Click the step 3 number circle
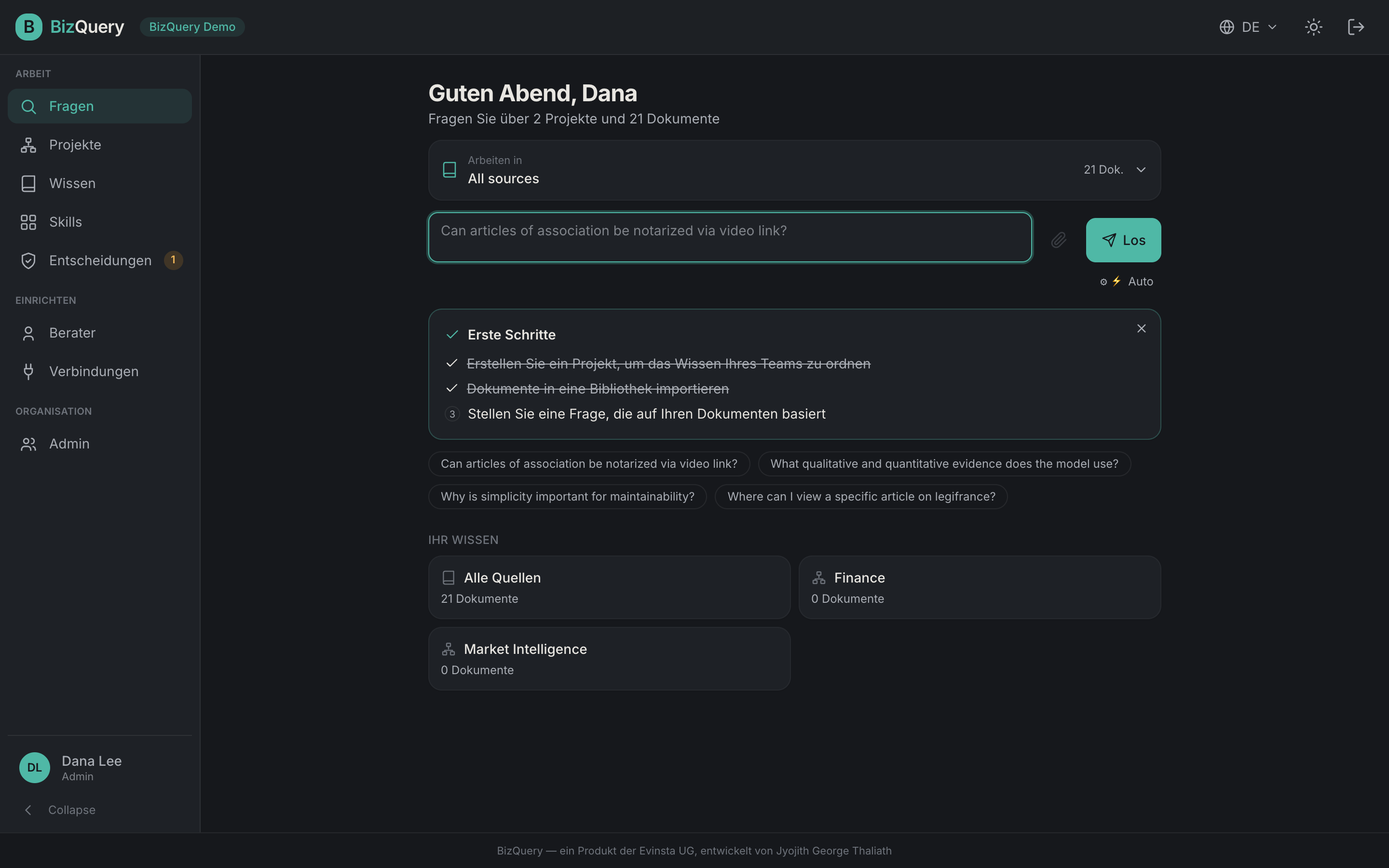This screenshot has height=868, width=1389. coord(452,414)
